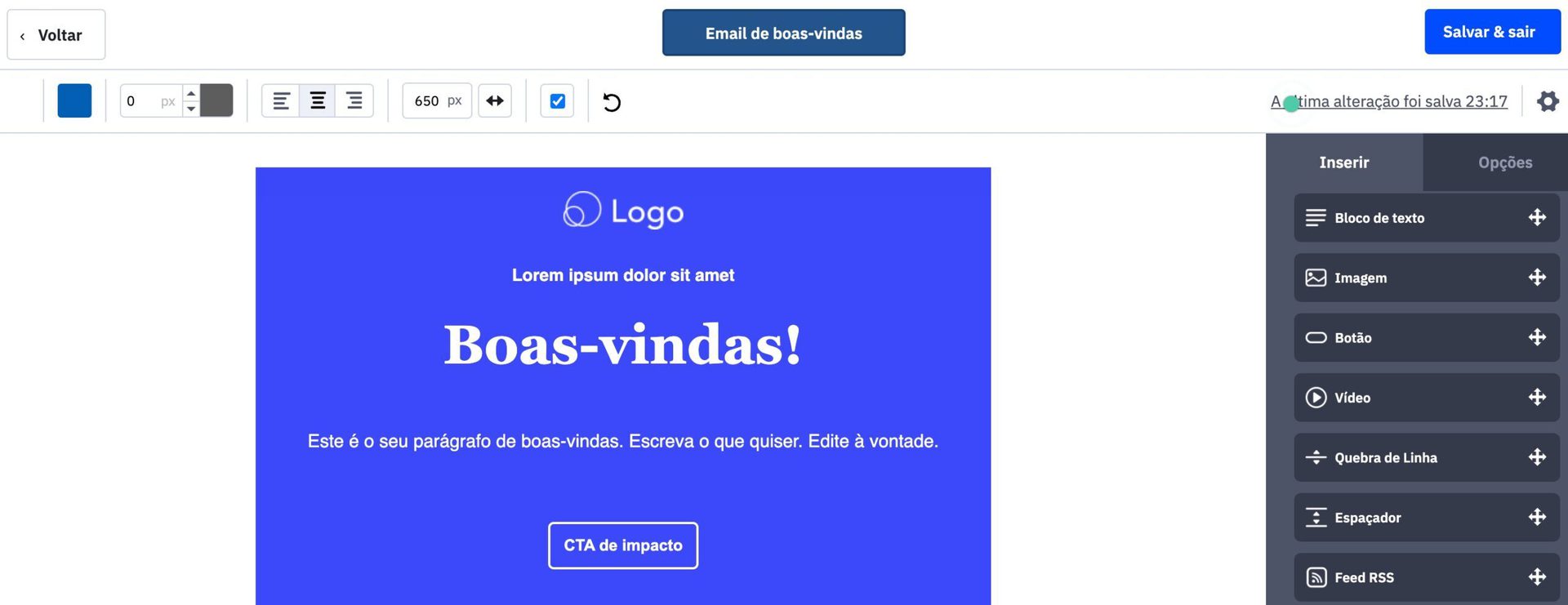The width and height of the screenshot is (1568, 605).
Task: Go back using the Voltar button
Action: 56,35
